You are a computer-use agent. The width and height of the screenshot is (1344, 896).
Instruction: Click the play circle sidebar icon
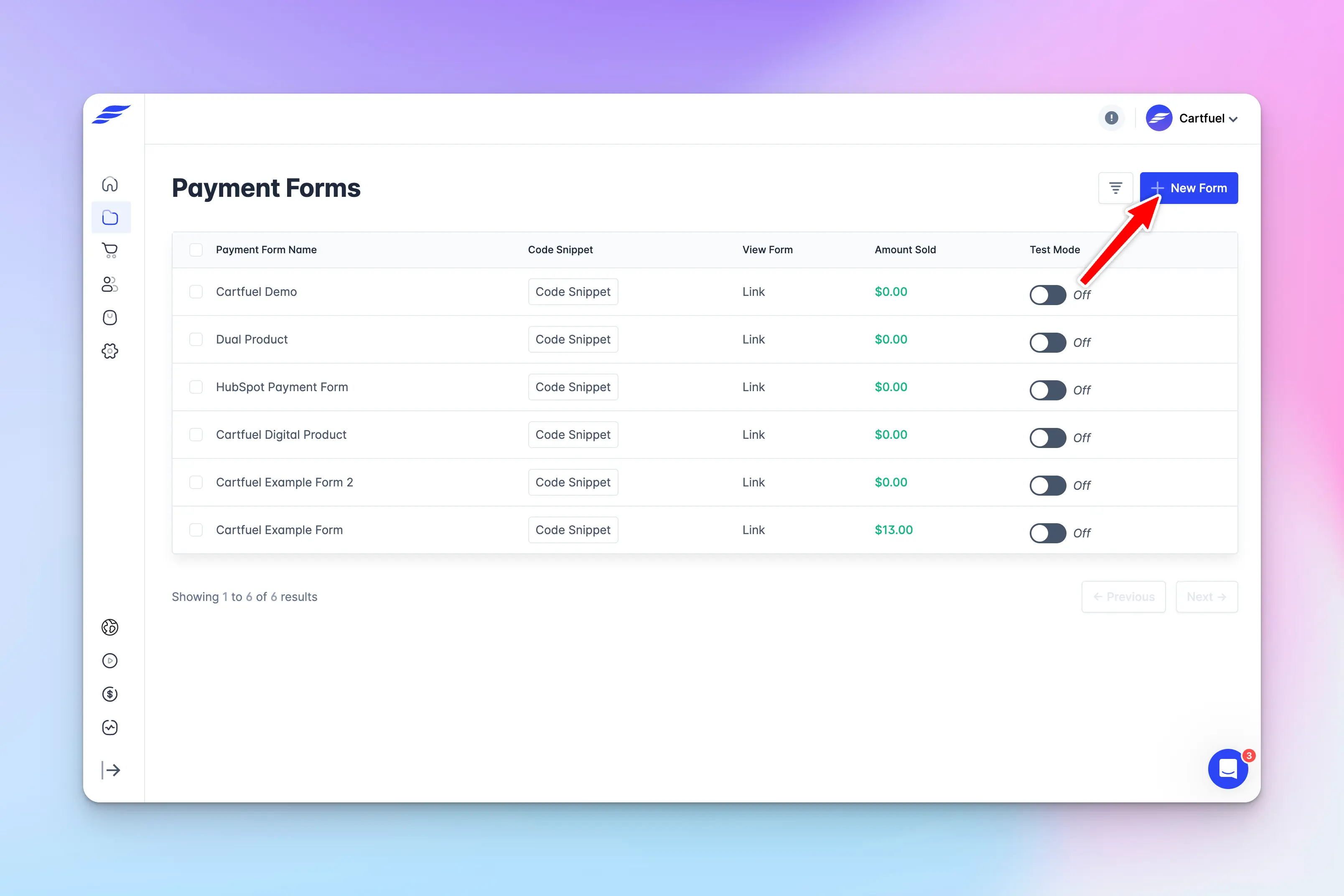(x=110, y=661)
